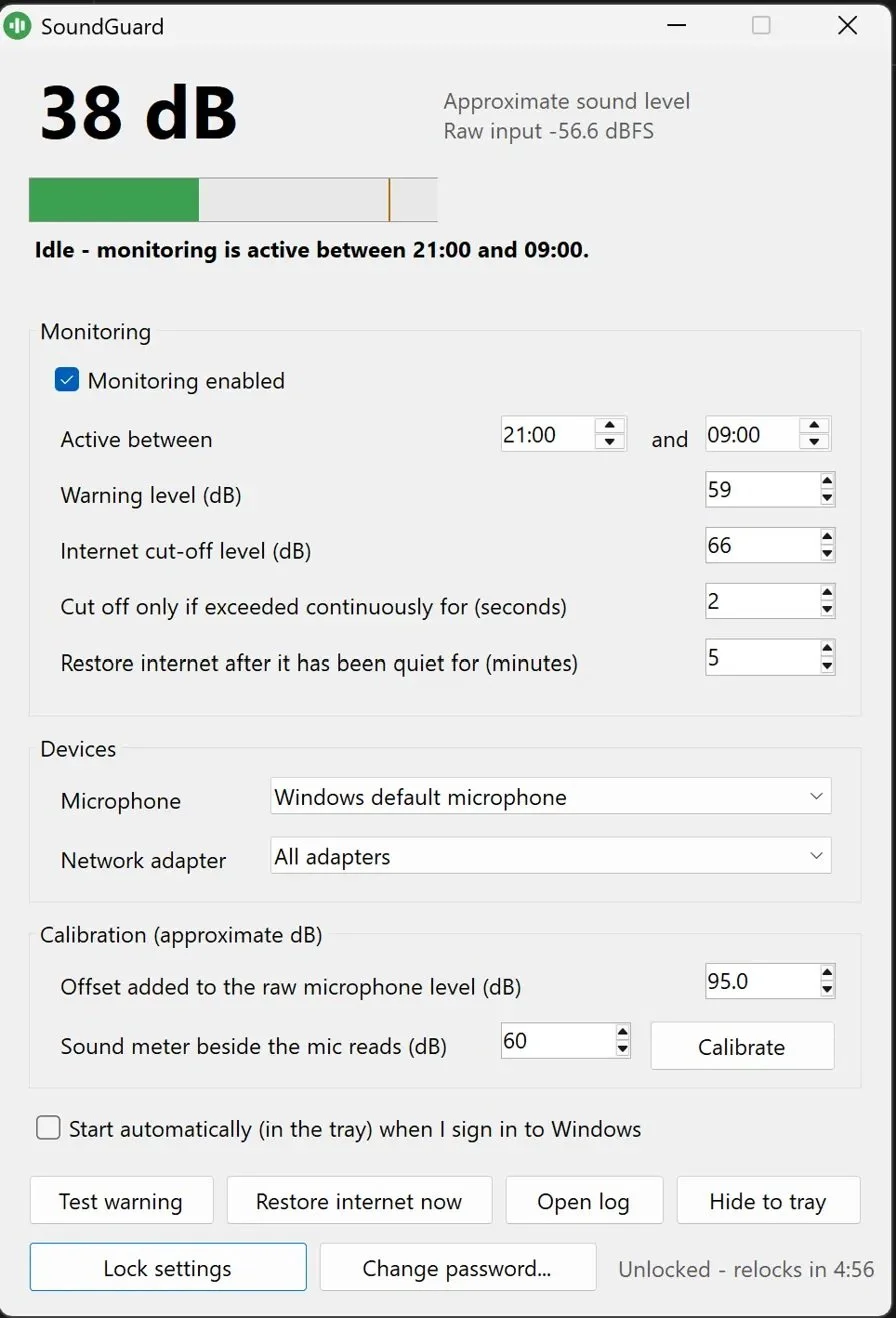Increase calibration offset with up arrow
The height and width of the screenshot is (1318, 896).
827,973
